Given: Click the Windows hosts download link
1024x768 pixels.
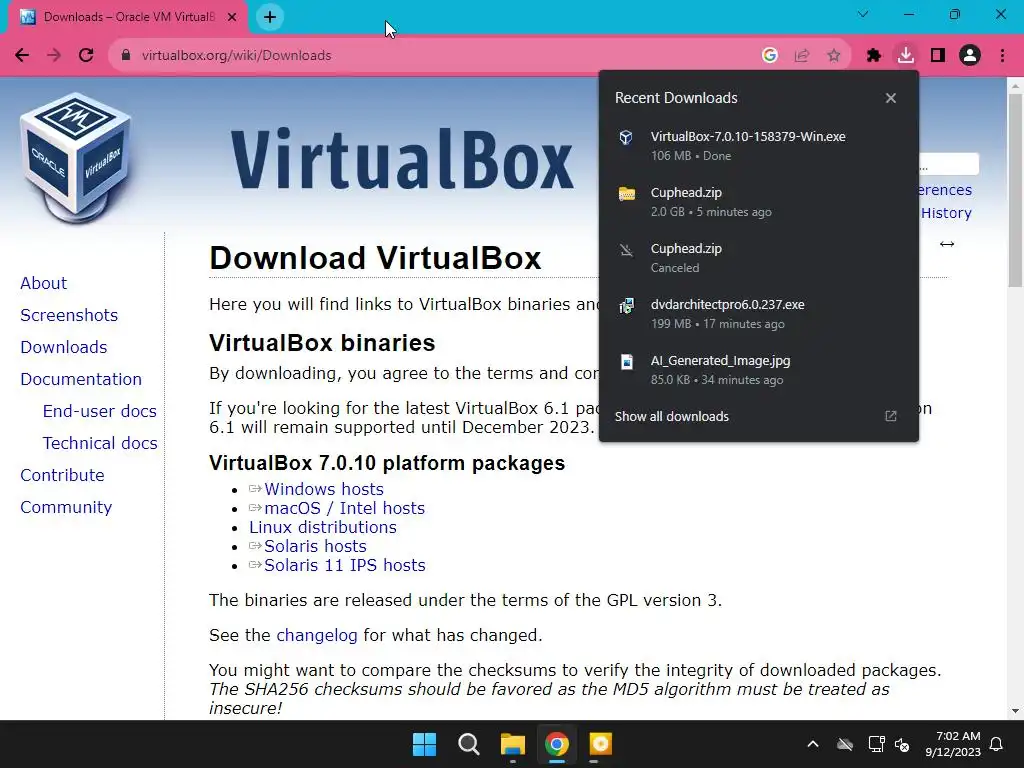Looking at the screenshot, I should click(x=323, y=489).
